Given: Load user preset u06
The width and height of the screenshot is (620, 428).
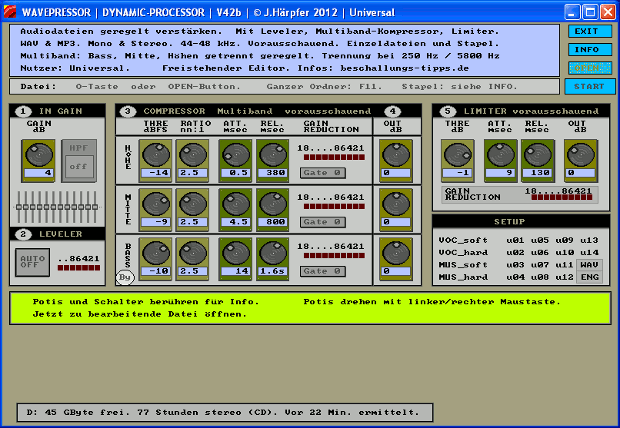Looking at the screenshot, I should point(540,252).
